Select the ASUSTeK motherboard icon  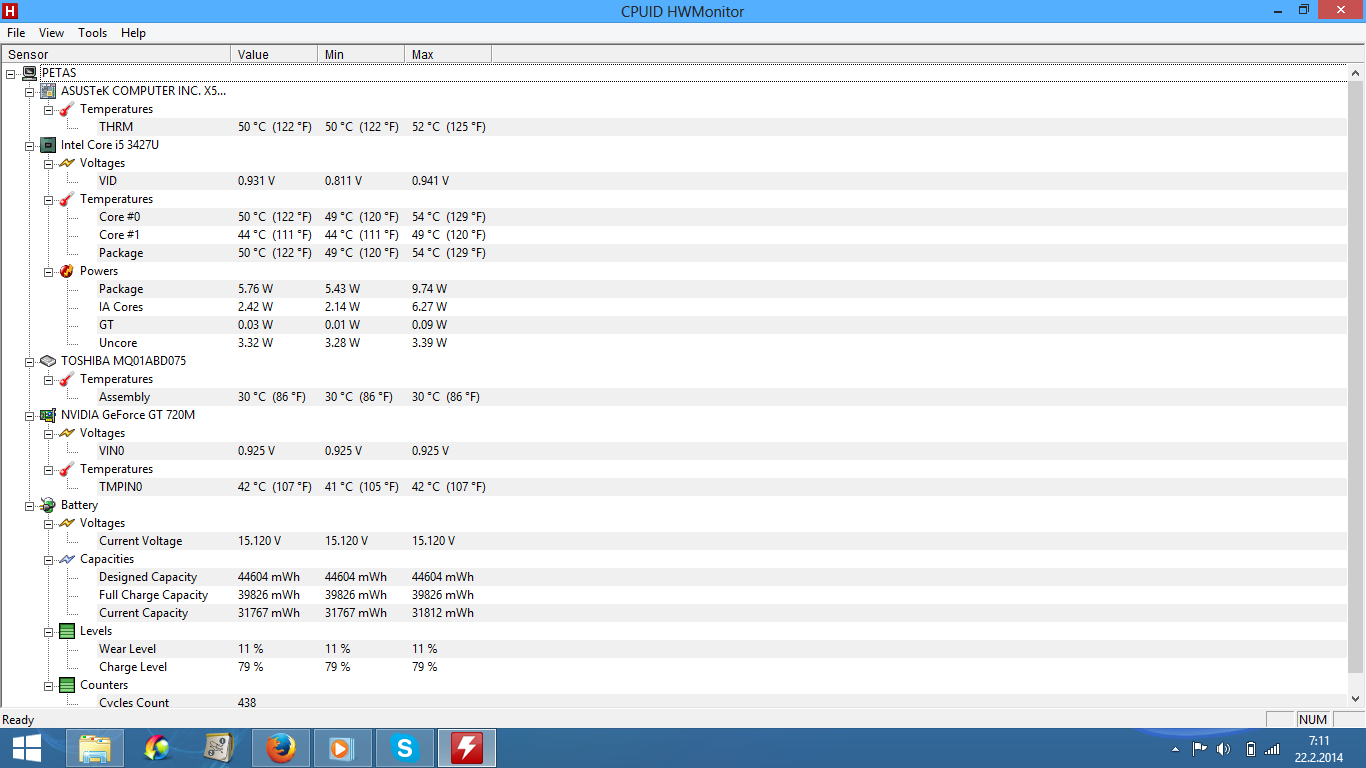[x=48, y=91]
